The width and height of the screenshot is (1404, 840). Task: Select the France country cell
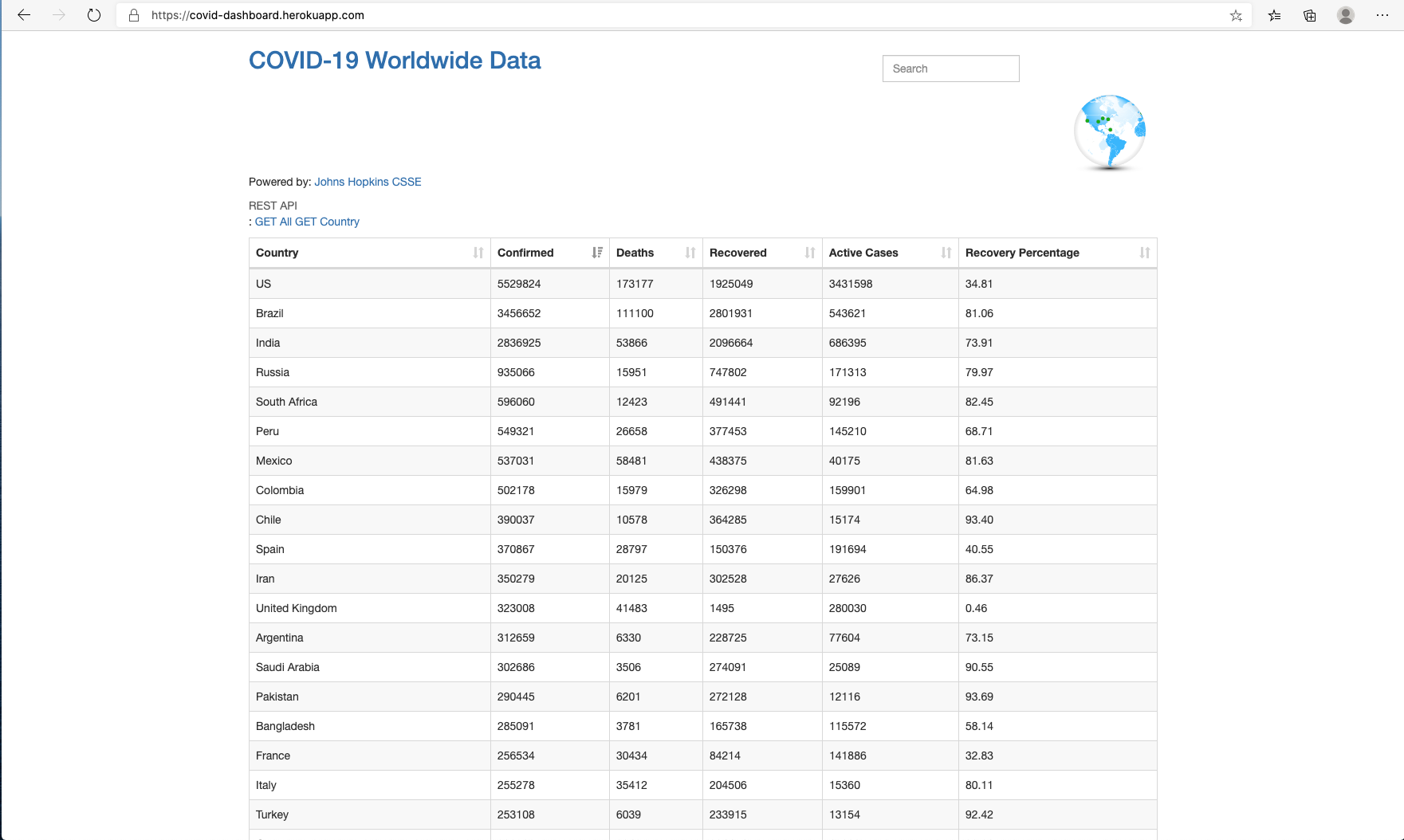(370, 756)
